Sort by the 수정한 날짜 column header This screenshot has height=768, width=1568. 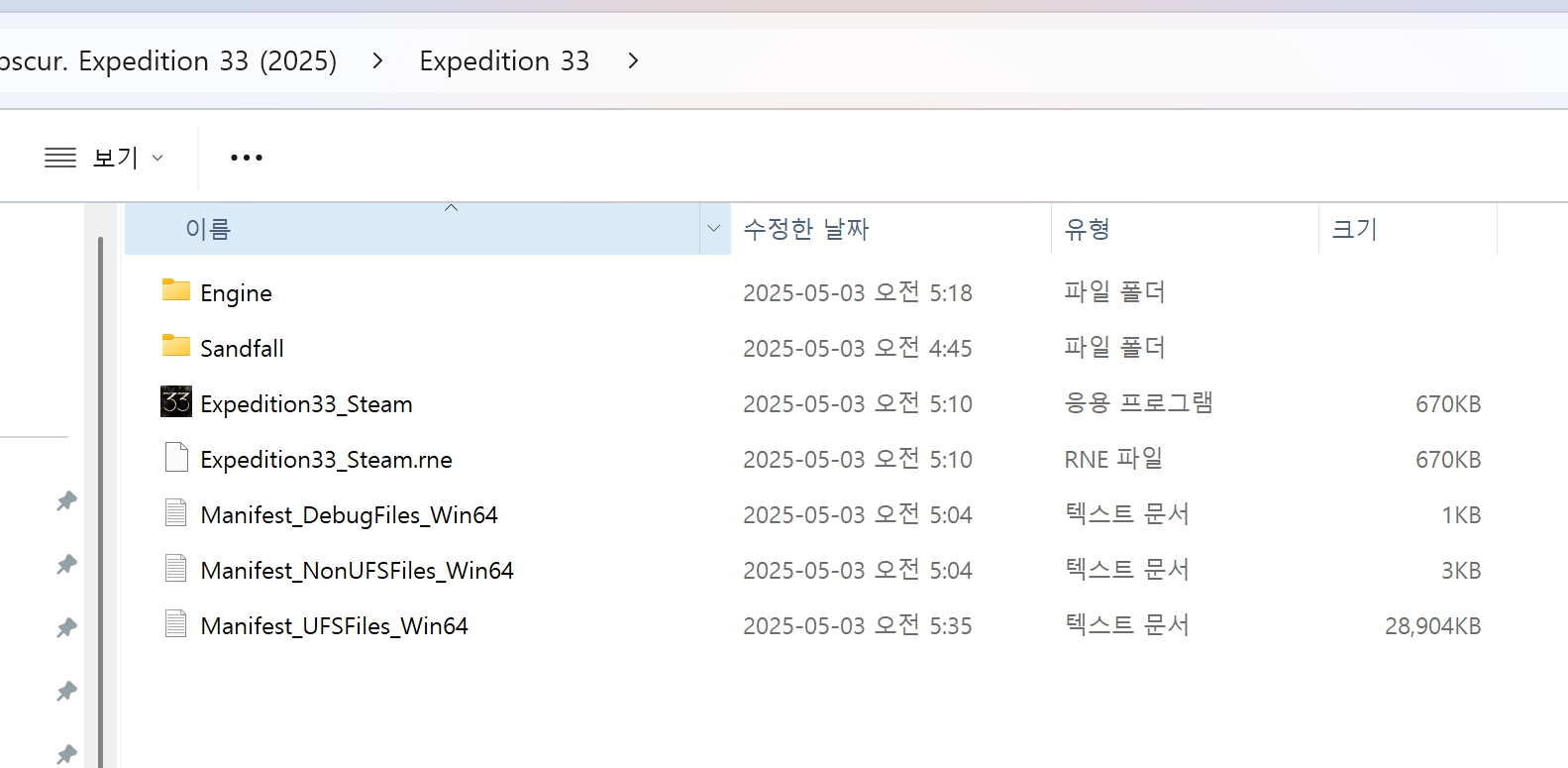(890, 229)
